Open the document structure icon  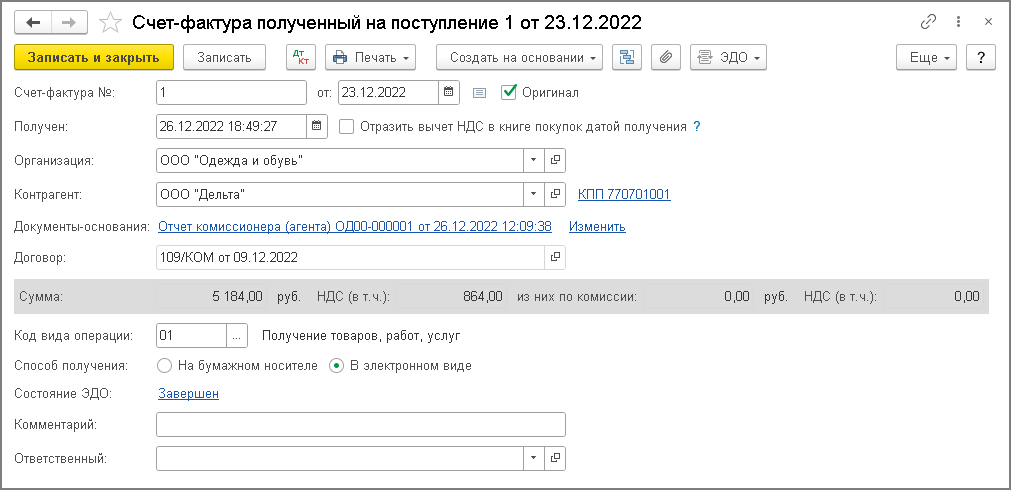coord(627,58)
